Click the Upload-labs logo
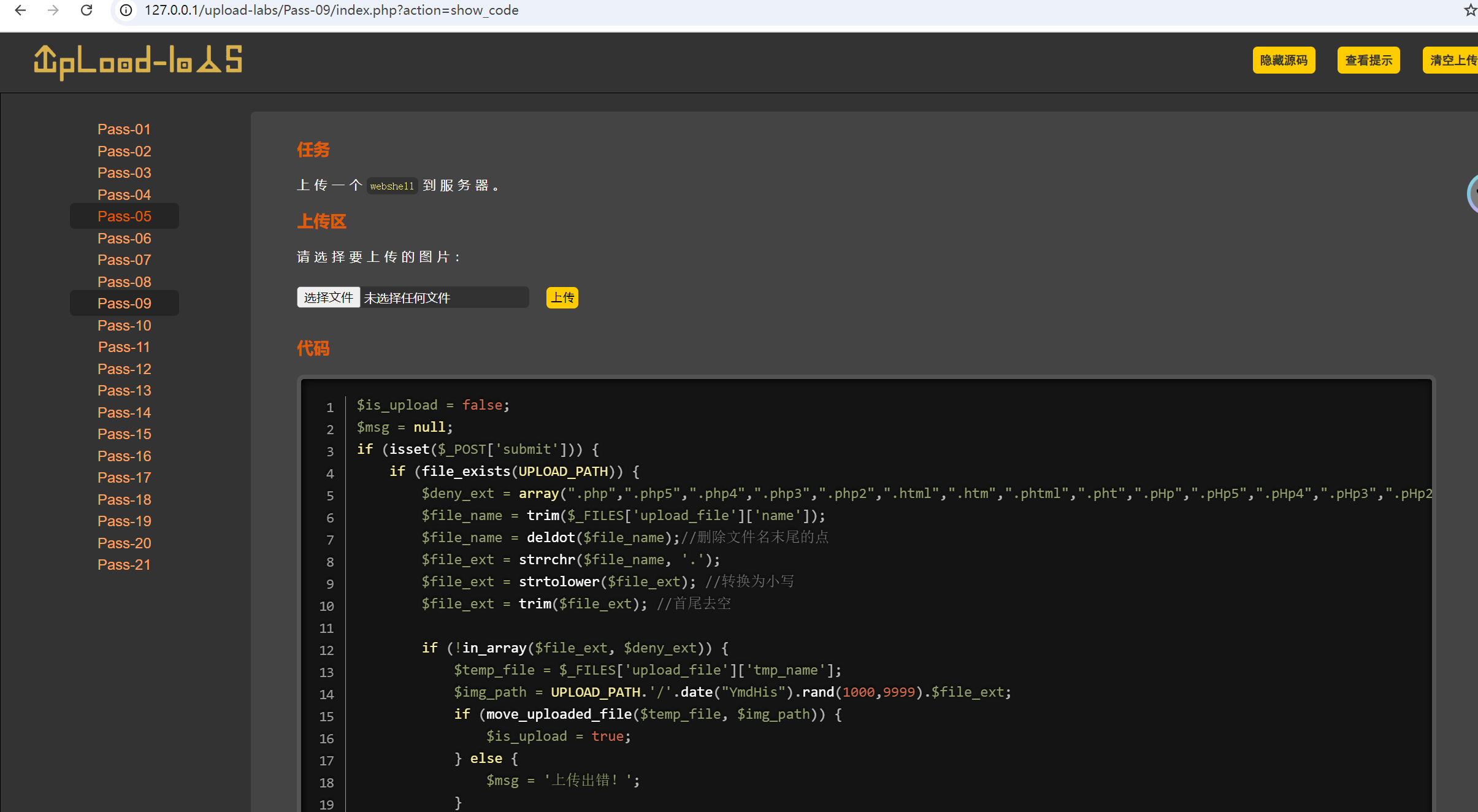The width and height of the screenshot is (1478, 812). tap(138, 61)
